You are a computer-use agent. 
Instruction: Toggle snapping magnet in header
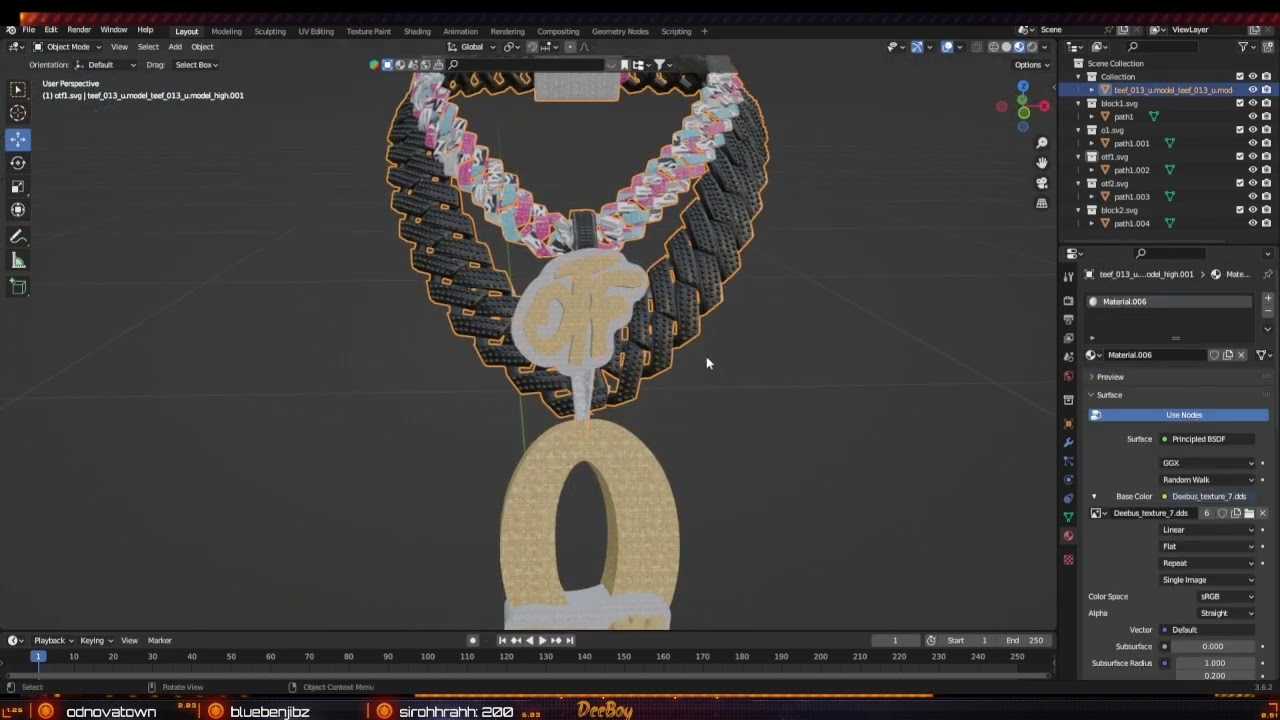pos(532,47)
